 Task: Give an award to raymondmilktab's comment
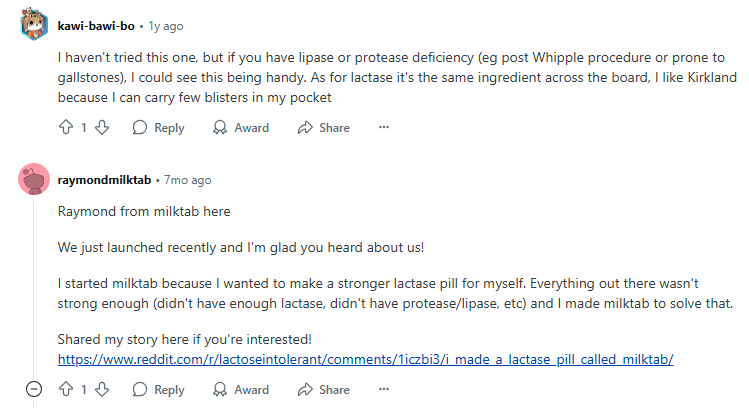[x=240, y=389]
